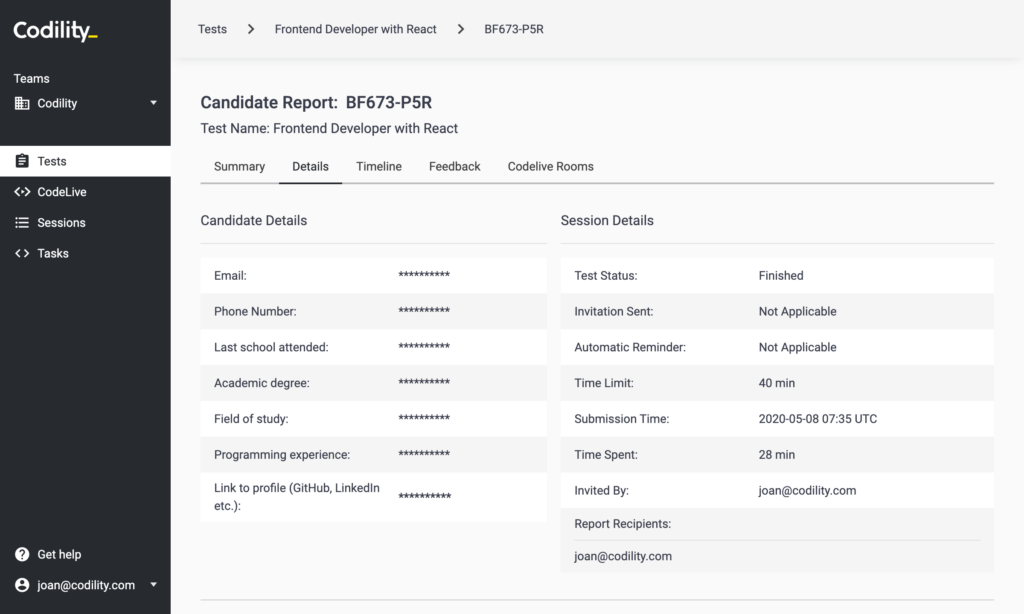Image resolution: width=1024 pixels, height=614 pixels.
Task: Click the Tests clipboard icon
Action: pyautogui.click(x=22, y=161)
